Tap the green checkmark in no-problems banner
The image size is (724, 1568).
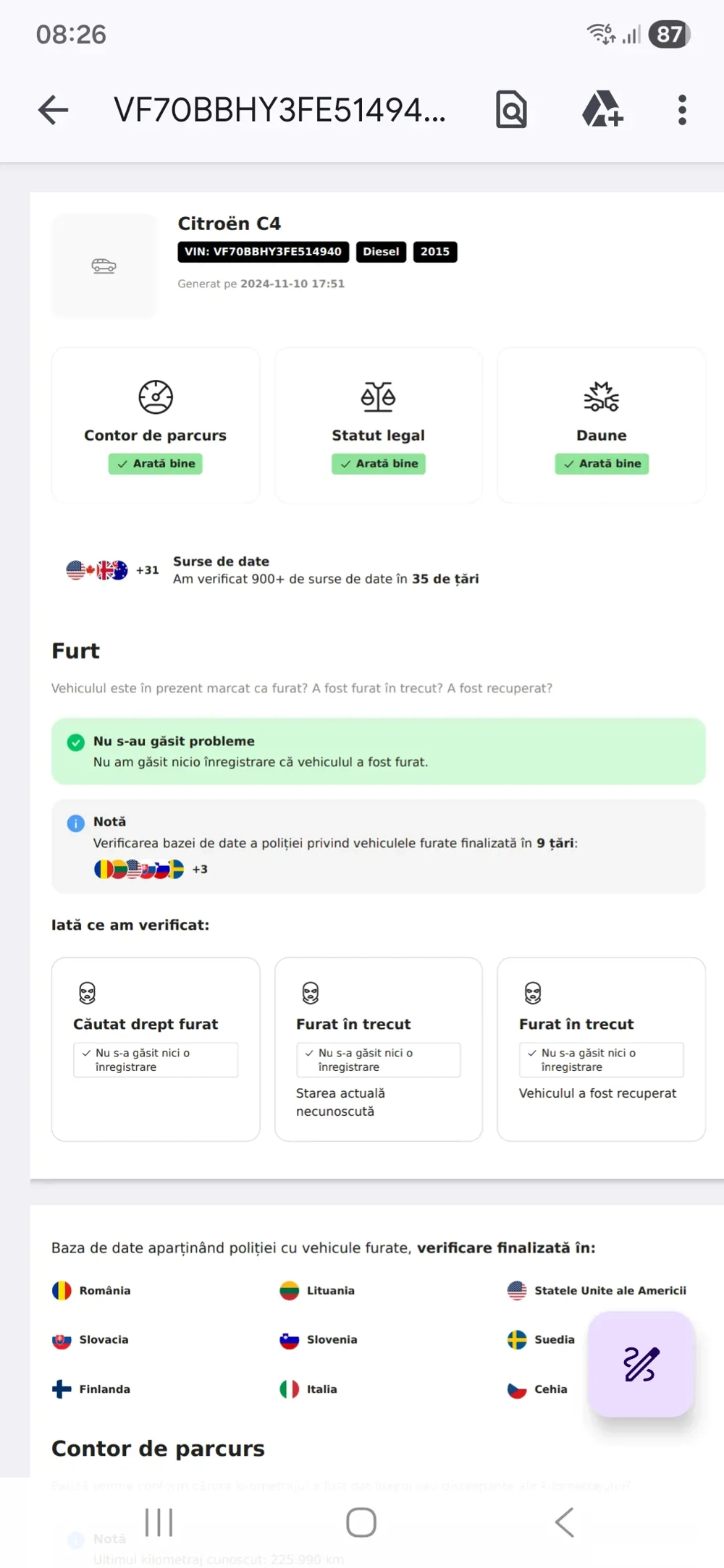[76, 742]
